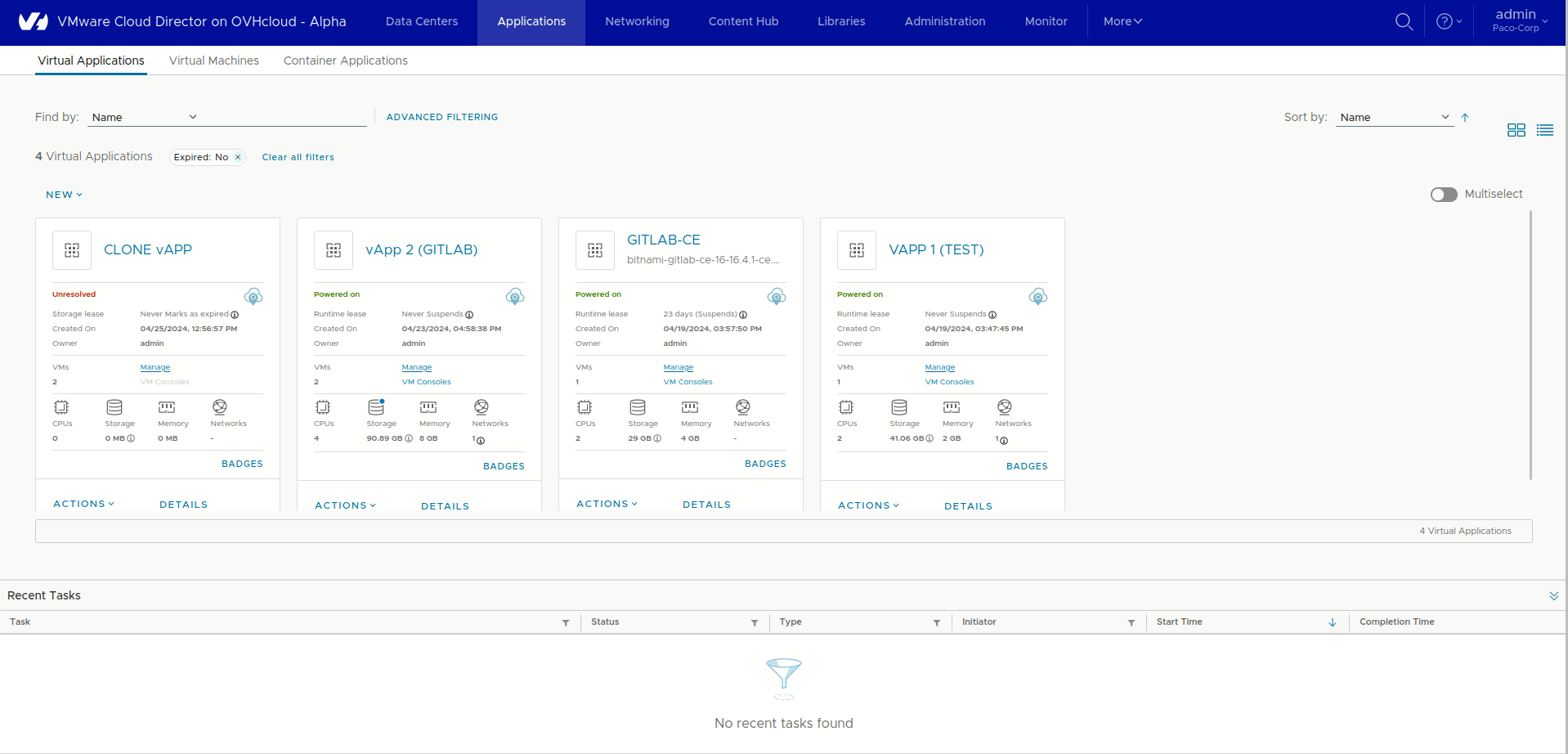Viewport: 1568px width, 754px height.
Task: Open the Status column filter funnel
Action: pyautogui.click(x=754, y=622)
